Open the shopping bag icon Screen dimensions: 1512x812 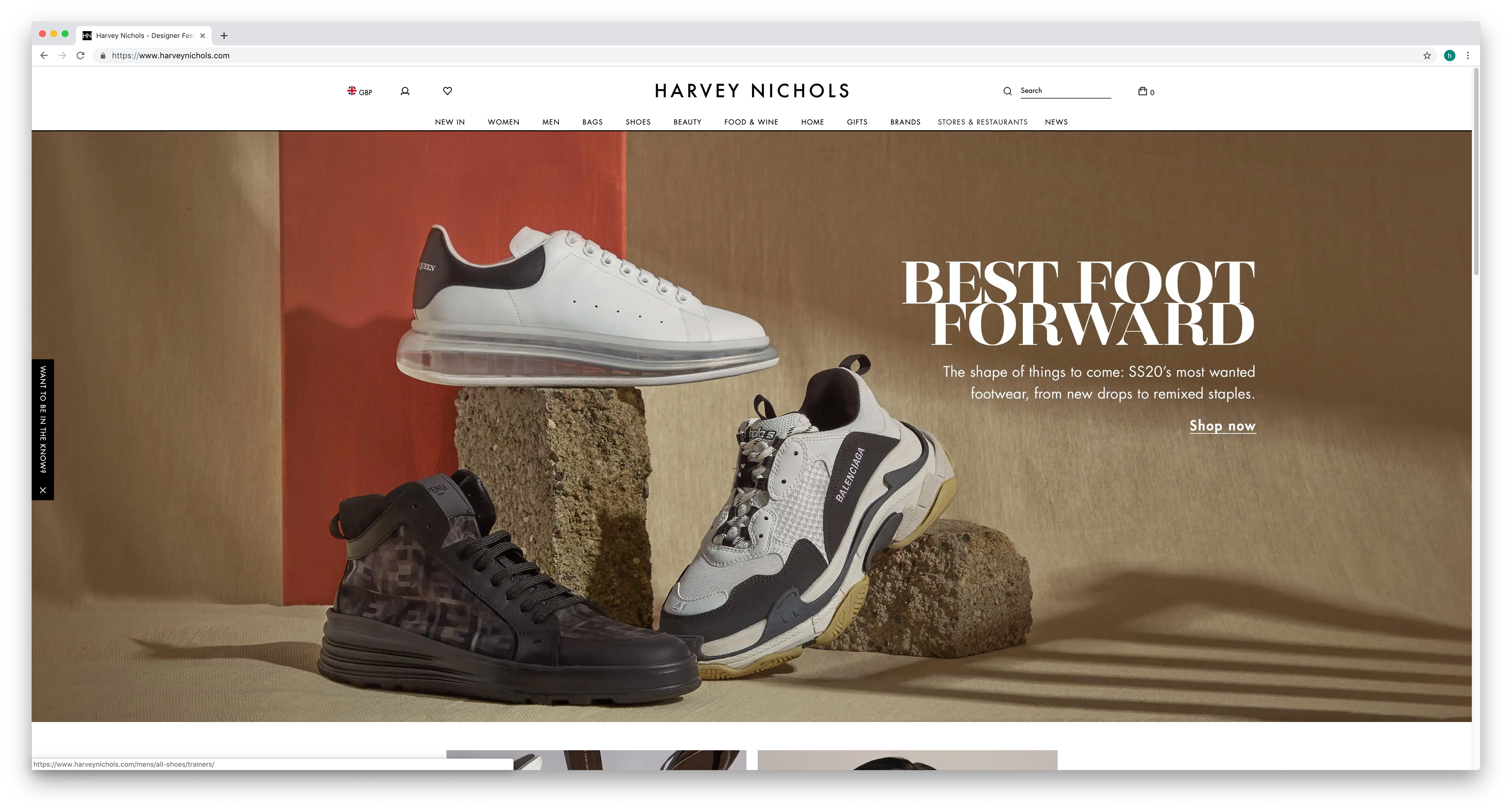pos(1143,91)
